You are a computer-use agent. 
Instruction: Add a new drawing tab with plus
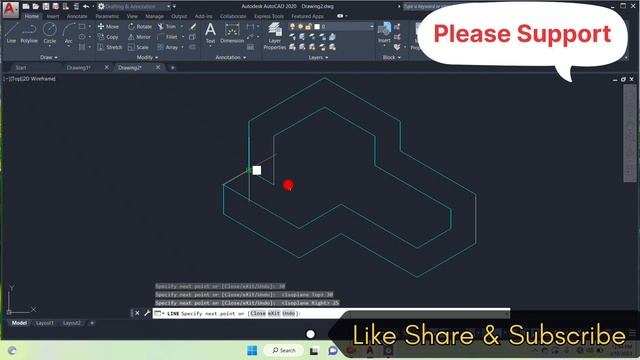tap(173, 68)
